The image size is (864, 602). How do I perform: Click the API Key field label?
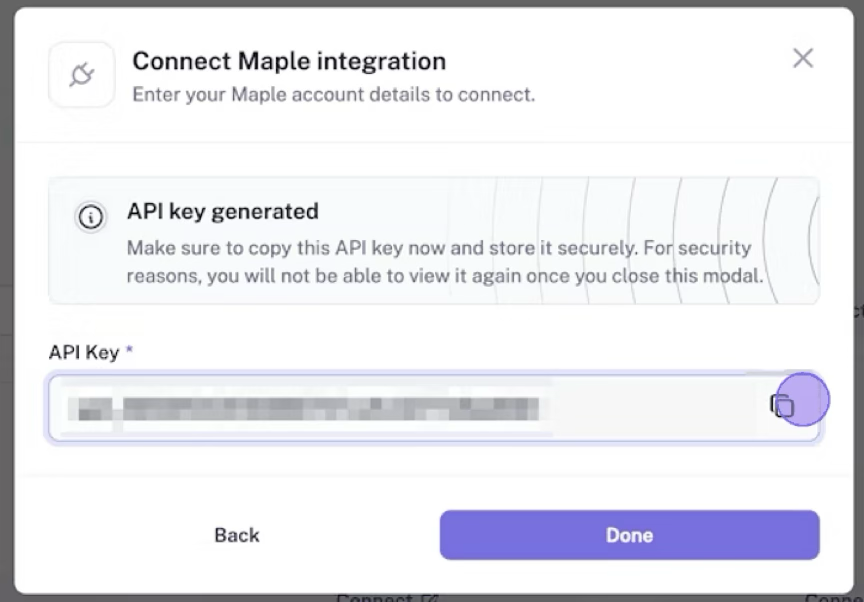[x=83, y=352]
